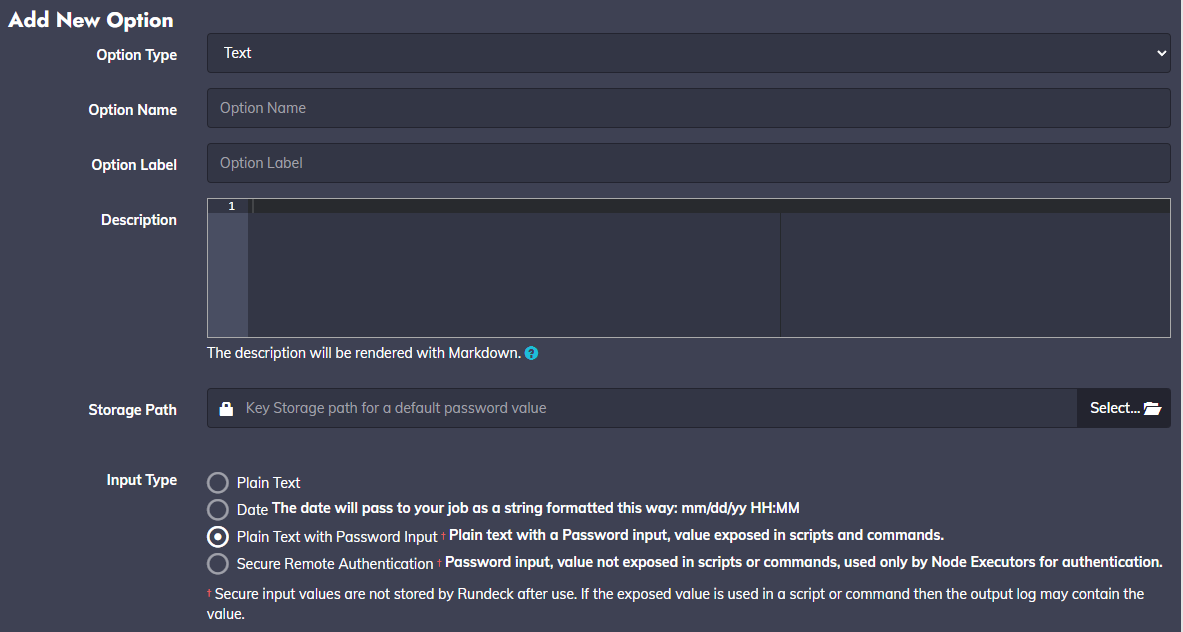This screenshot has width=1183, height=632.
Task: Choose the Date input type radio
Action: point(218,509)
